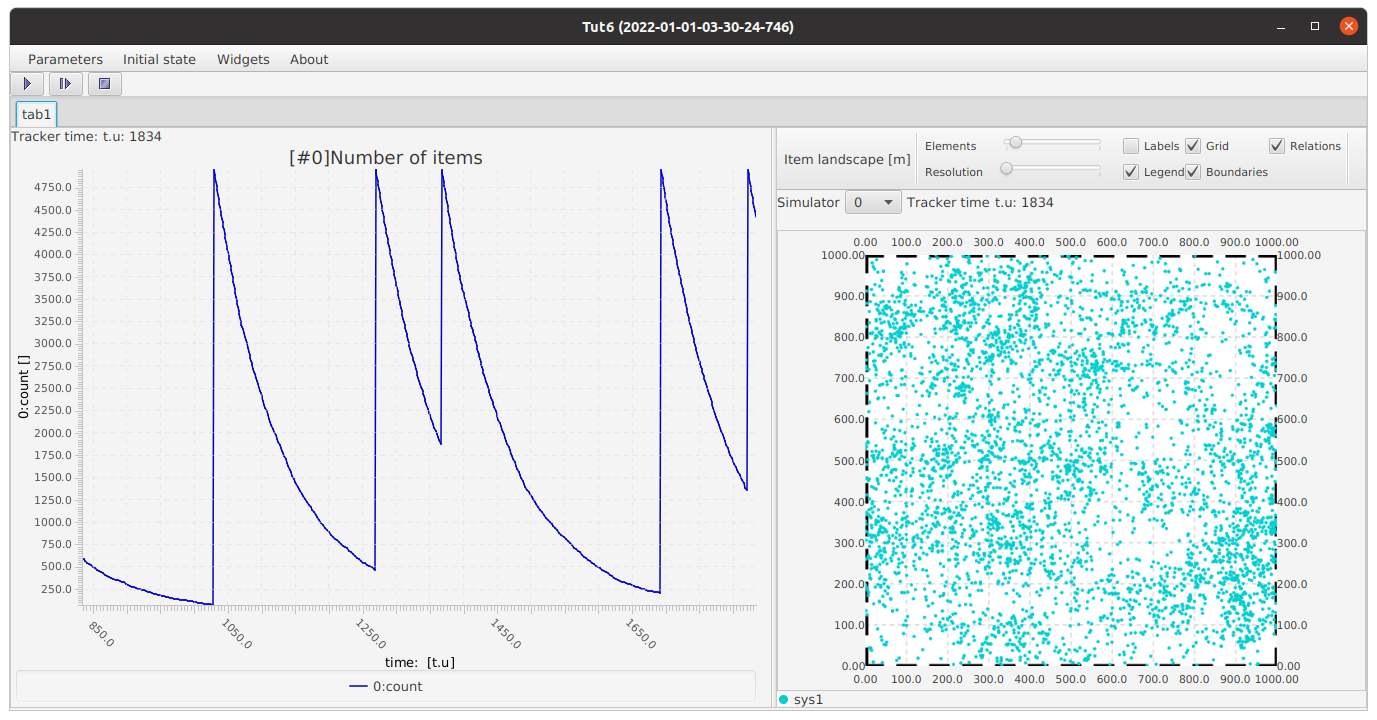Open the Parameters menu
1377x720 pixels.
point(65,59)
